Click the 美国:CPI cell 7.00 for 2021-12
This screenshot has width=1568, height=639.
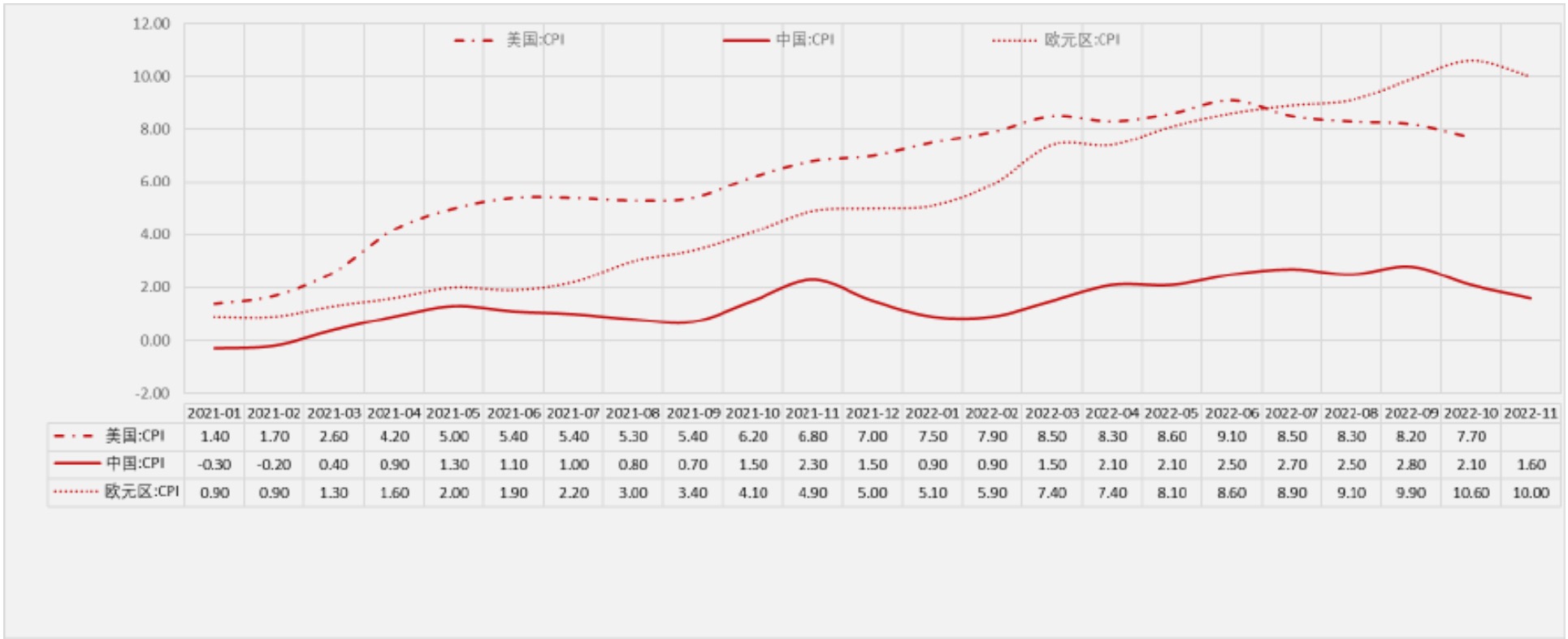tap(873, 437)
